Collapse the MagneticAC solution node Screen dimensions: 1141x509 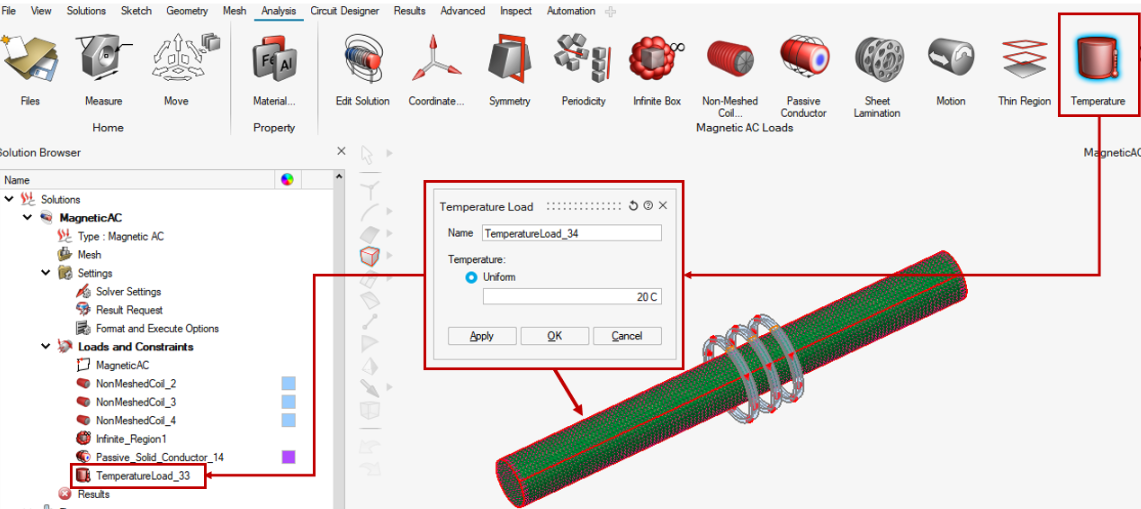pyautogui.click(x=27, y=218)
